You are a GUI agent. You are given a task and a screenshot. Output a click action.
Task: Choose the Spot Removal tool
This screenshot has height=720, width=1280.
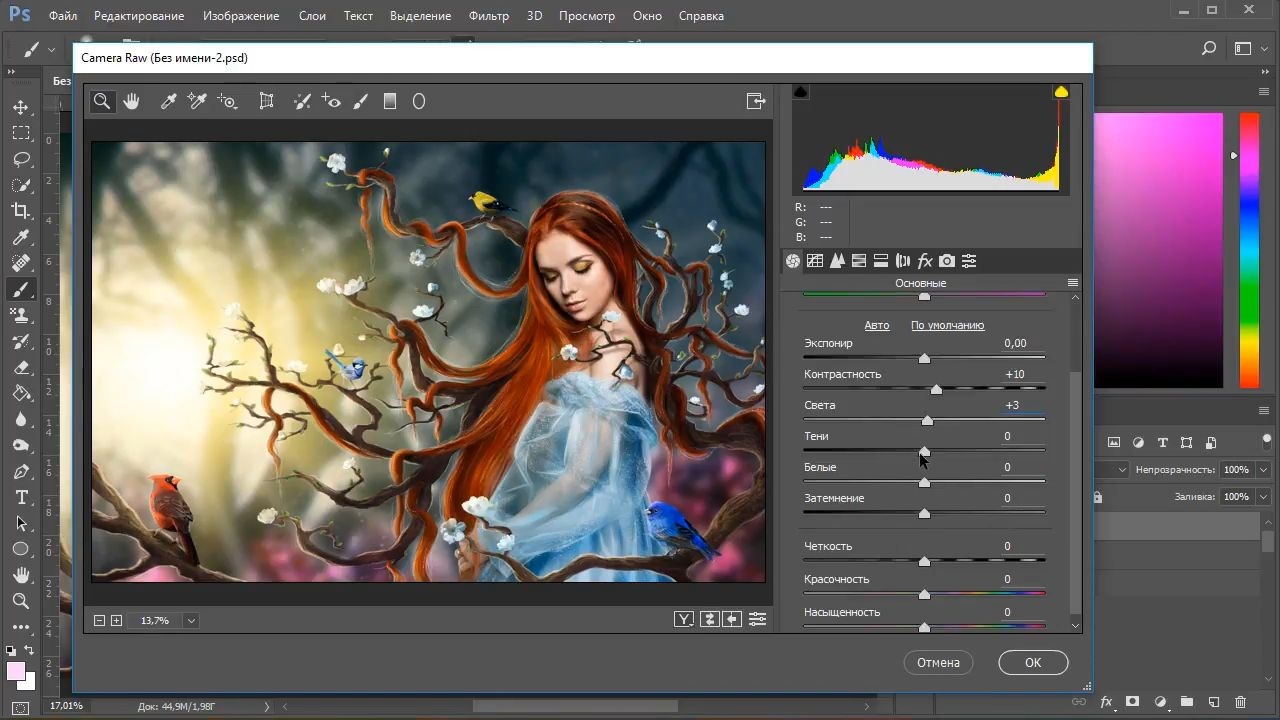[x=302, y=101]
